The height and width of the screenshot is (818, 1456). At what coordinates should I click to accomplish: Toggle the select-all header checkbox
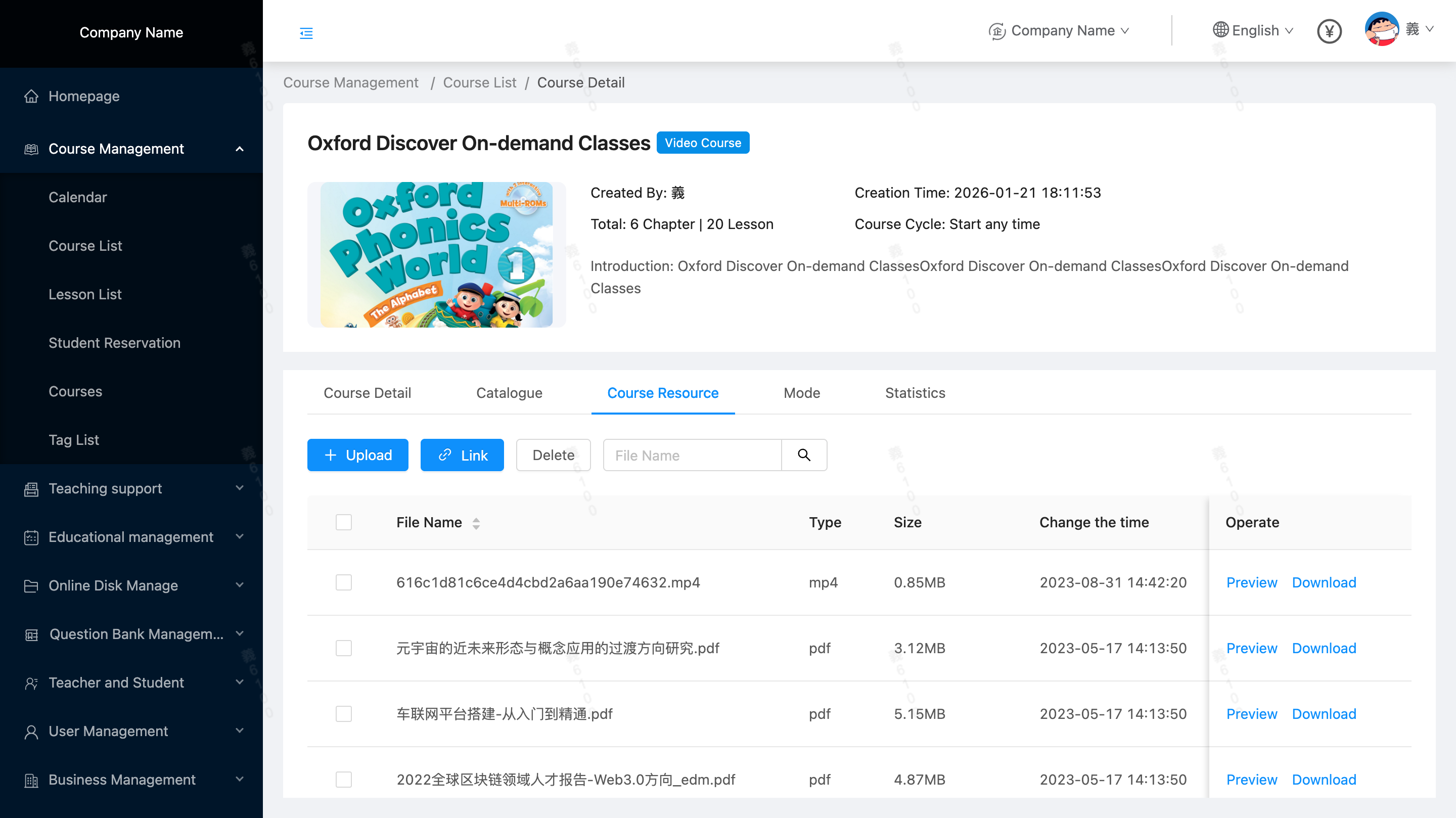pos(343,522)
